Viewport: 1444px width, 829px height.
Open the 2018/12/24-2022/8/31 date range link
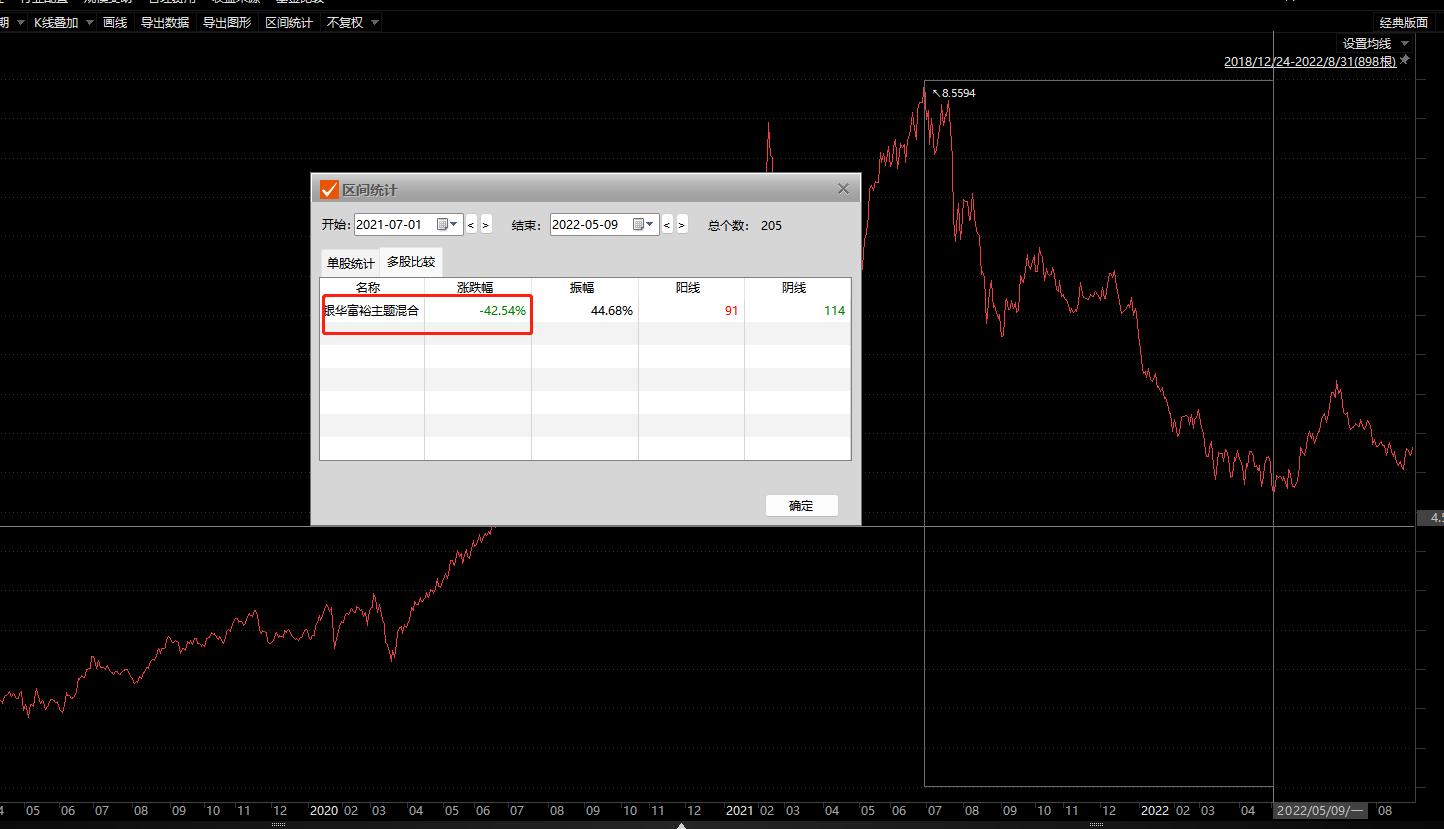[x=1309, y=62]
